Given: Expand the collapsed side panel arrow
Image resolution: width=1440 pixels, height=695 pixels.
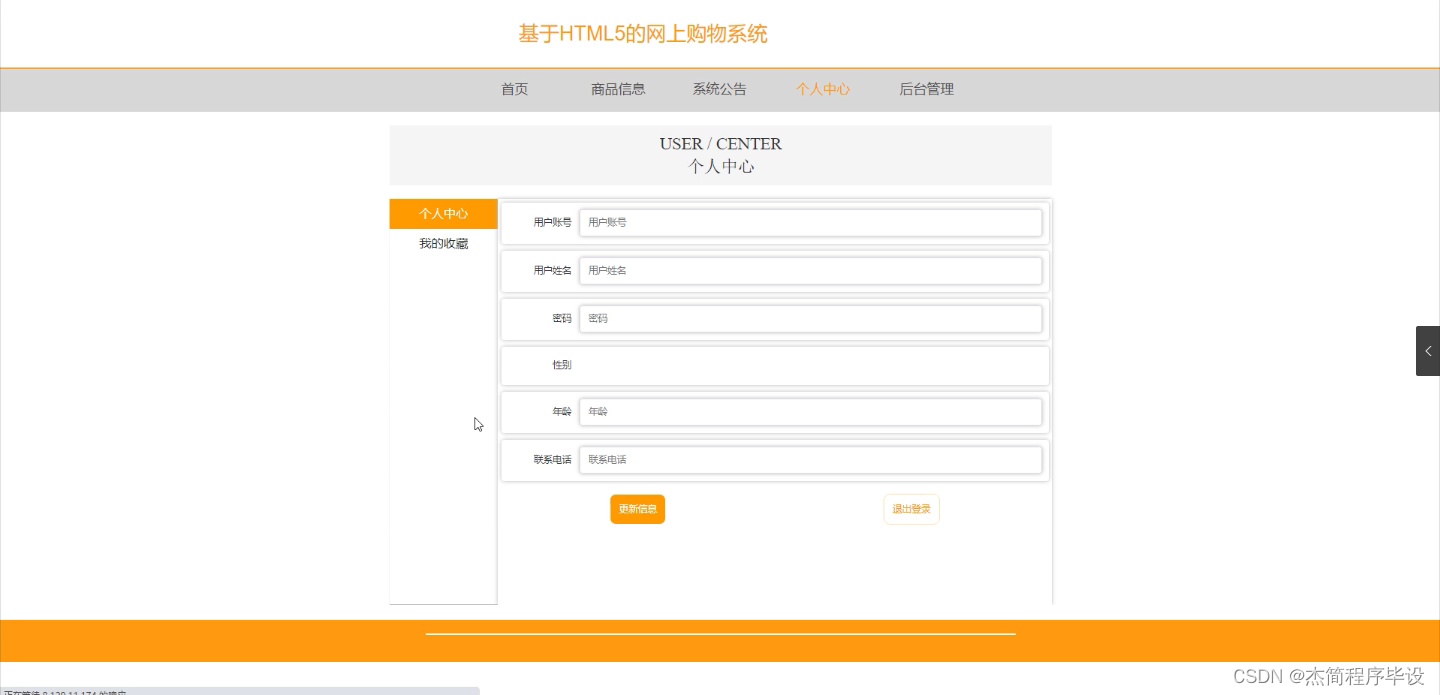Looking at the screenshot, I should coord(1428,351).
